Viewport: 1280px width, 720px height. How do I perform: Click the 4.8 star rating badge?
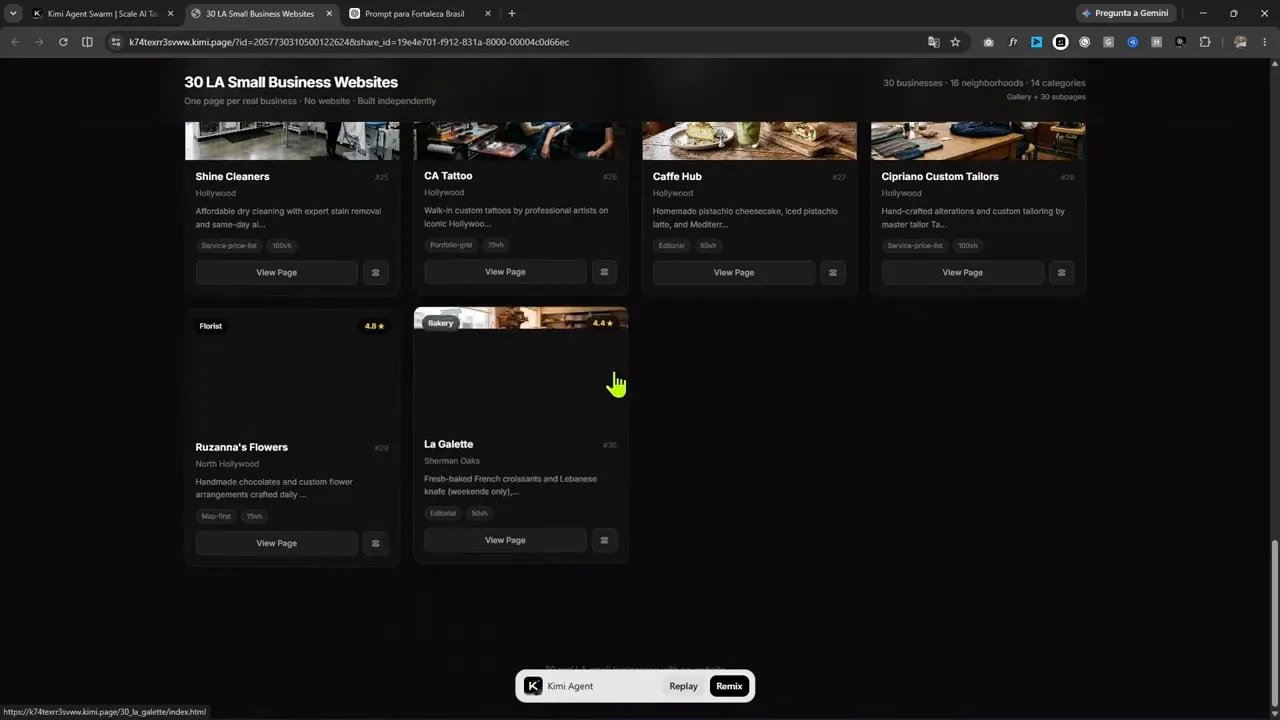click(375, 326)
